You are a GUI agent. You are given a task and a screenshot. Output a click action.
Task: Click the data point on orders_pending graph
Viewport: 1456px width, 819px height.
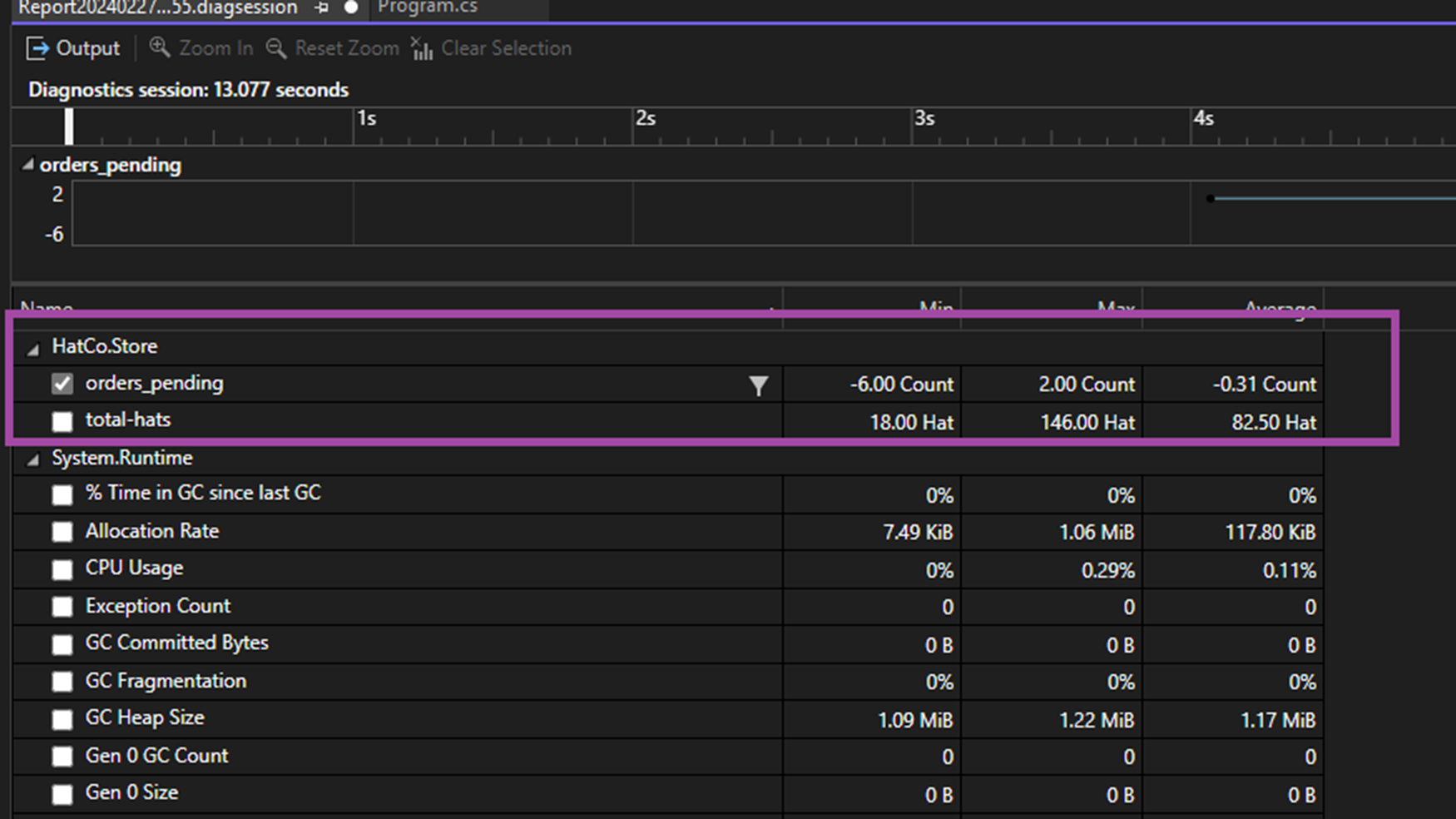(x=1211, y=198)
